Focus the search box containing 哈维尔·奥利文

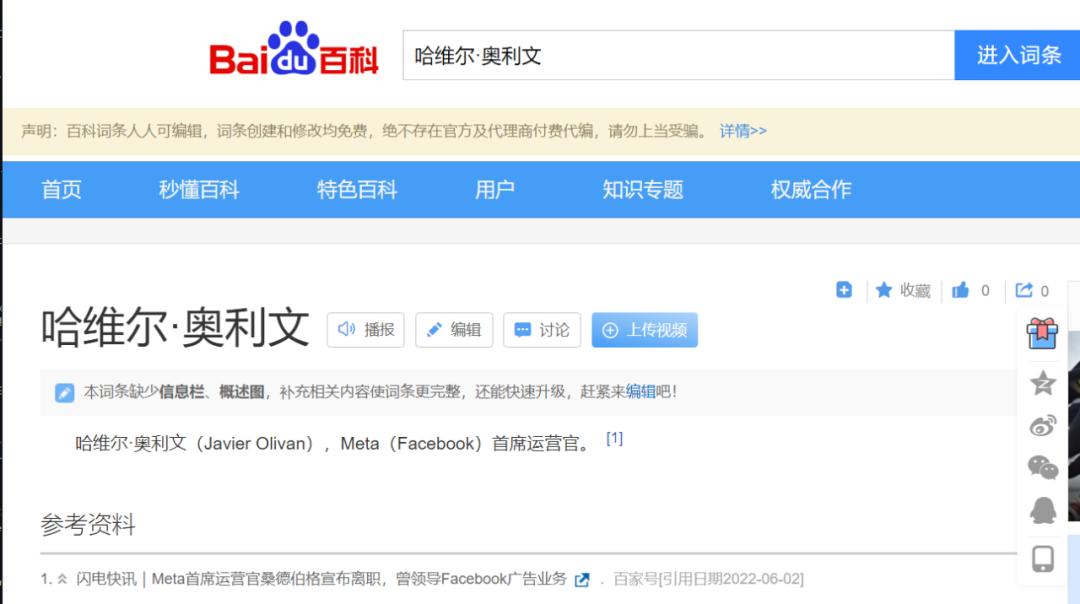point(678,55)
